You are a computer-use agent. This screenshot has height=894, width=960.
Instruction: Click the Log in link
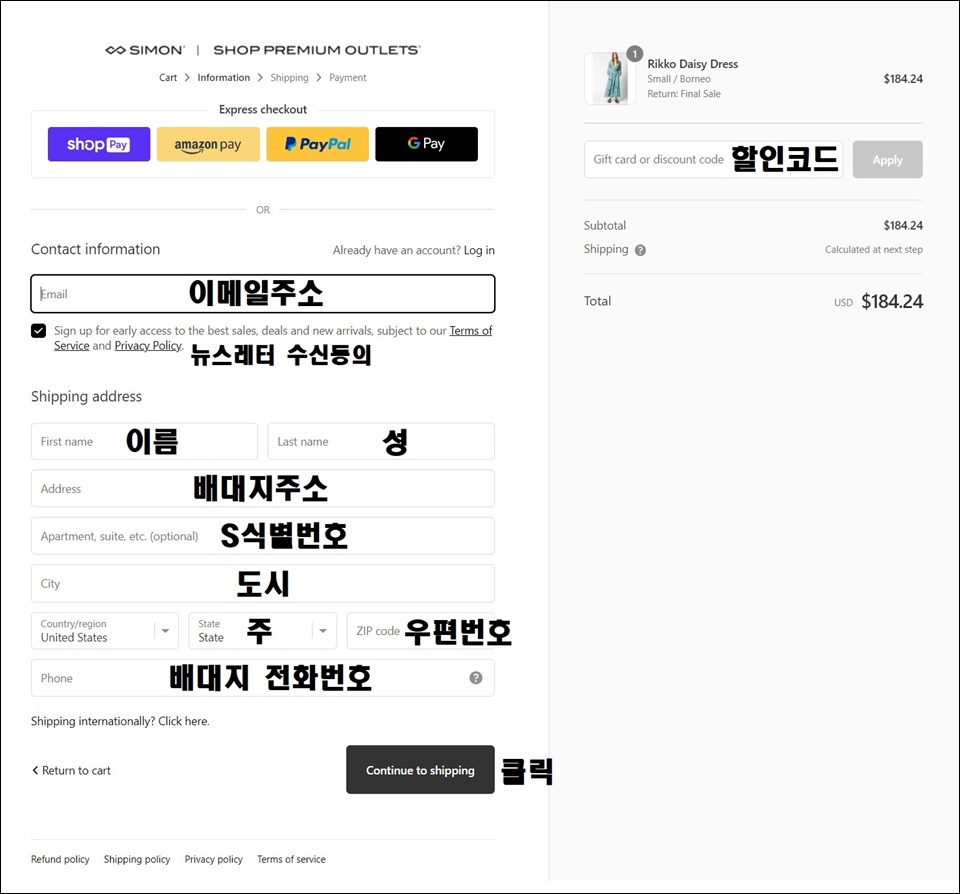pos(479,250)
